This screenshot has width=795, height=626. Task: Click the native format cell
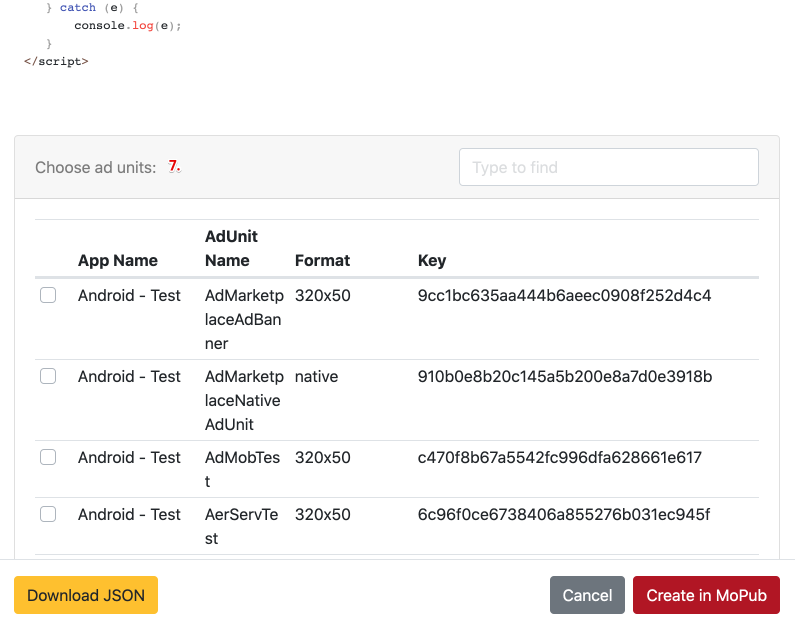[316, 377]
